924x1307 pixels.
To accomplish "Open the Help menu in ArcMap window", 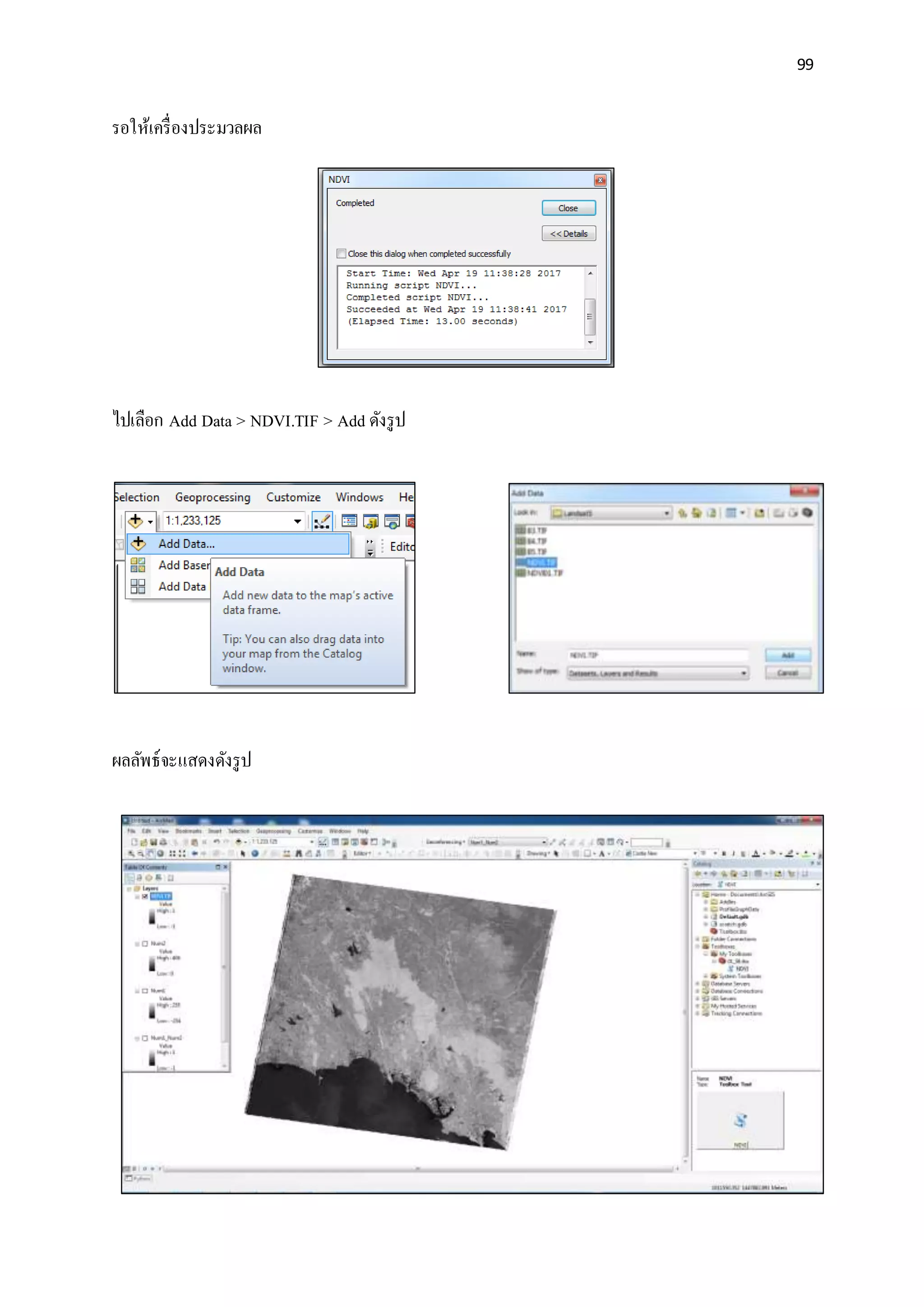I will pos(362,831).
